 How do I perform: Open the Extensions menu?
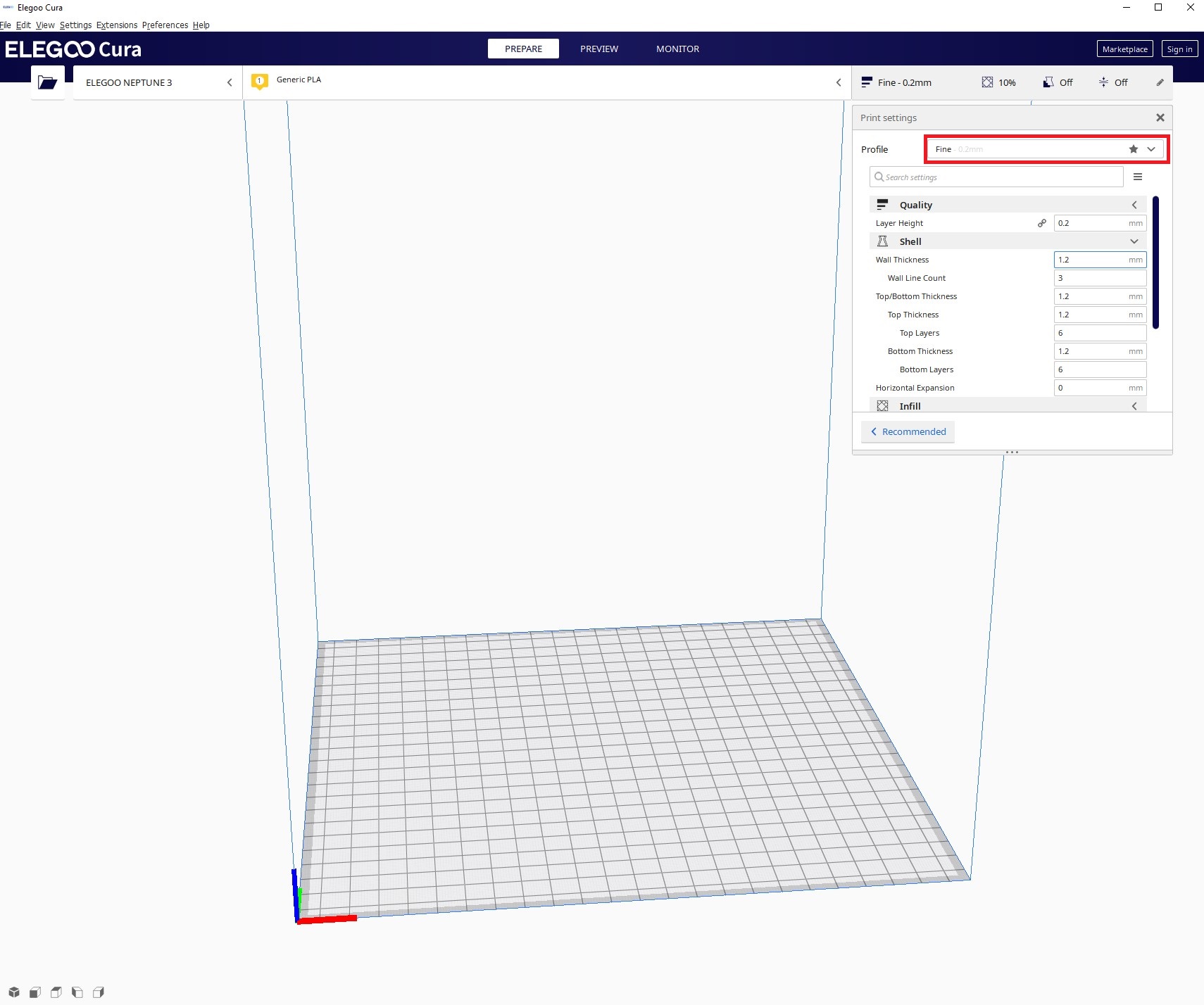coord(117,25)
